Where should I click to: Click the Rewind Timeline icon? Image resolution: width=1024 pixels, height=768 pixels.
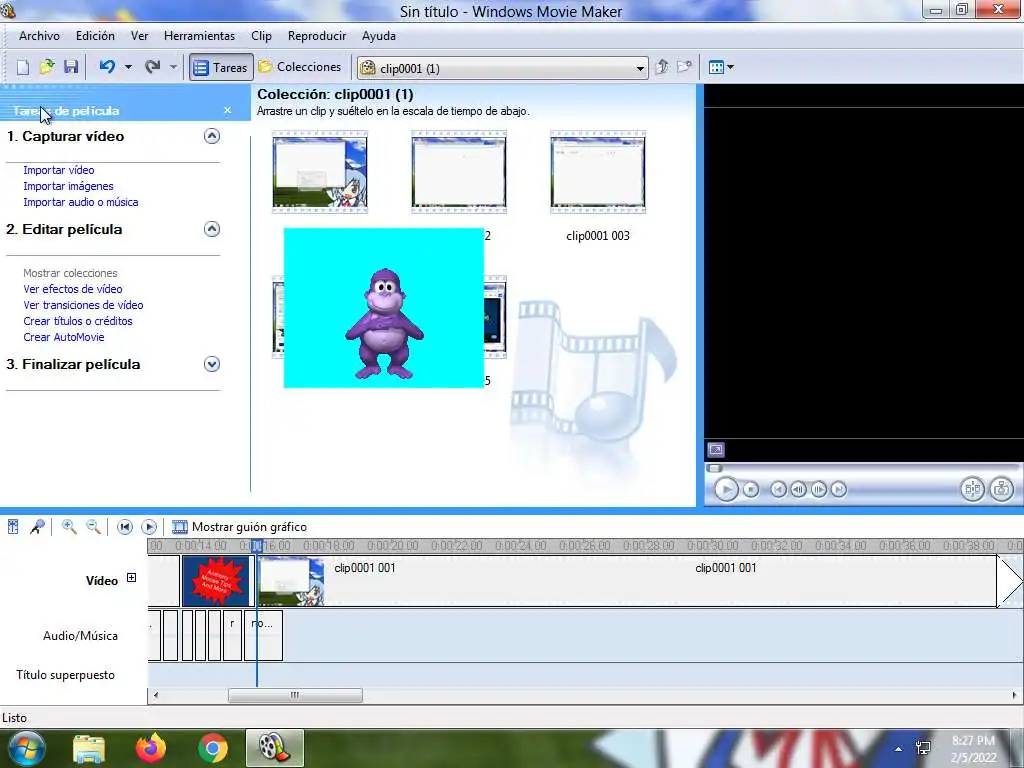coord(125,526)
